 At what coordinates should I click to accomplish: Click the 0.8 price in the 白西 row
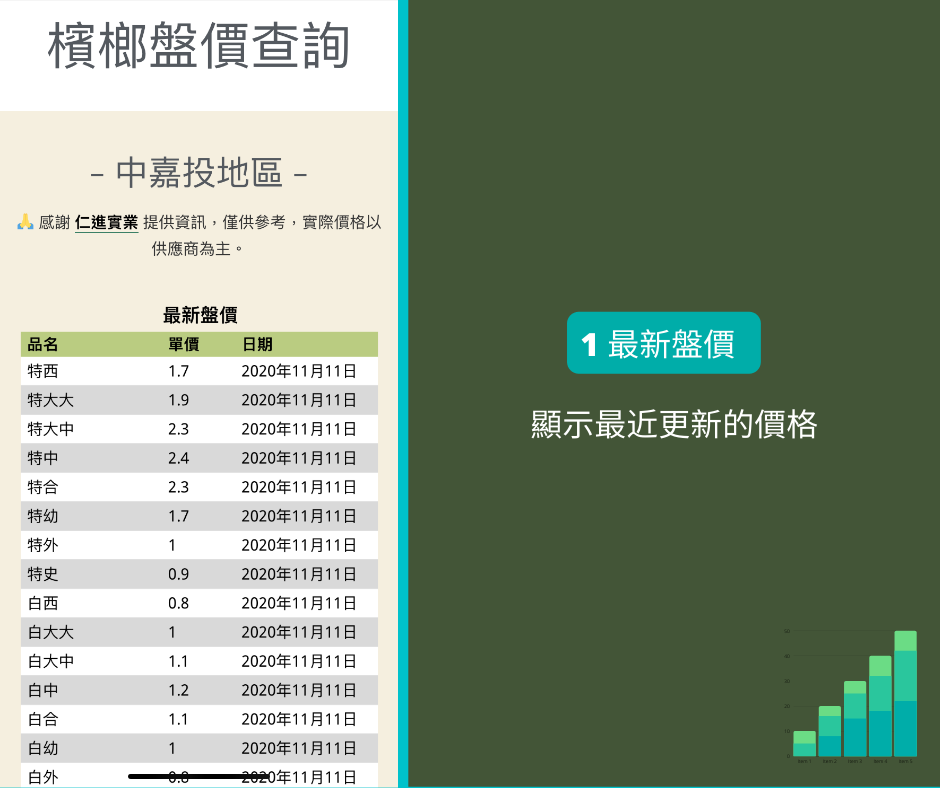tap(178, 603)
